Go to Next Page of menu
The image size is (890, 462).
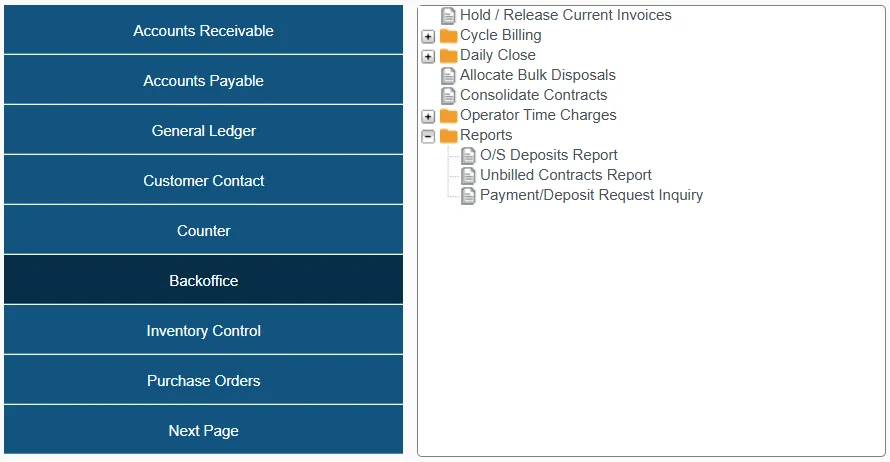point(203,430)
